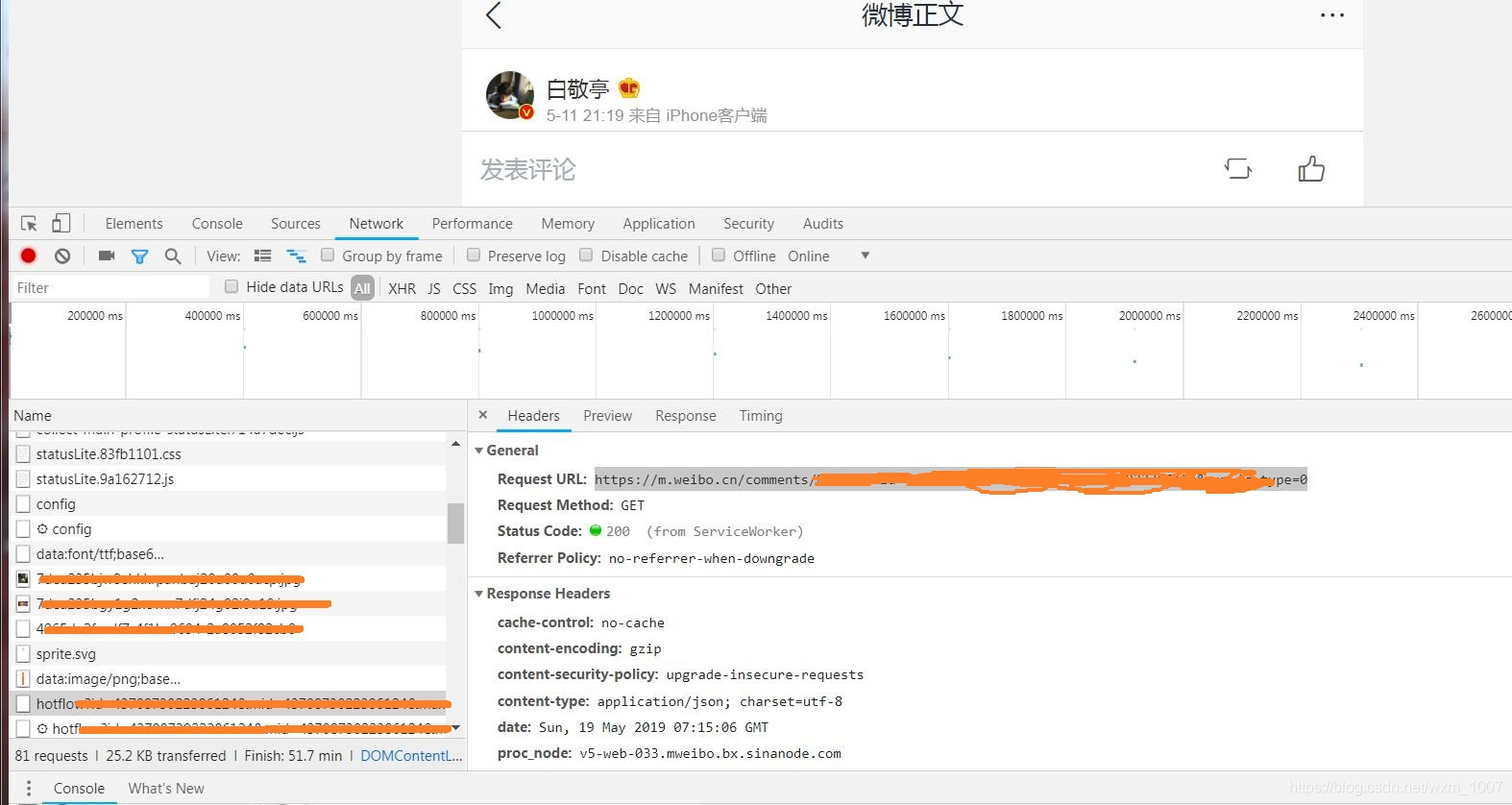
Task: Open the Online throttling dropdown
Action: (x=828, y=256)
